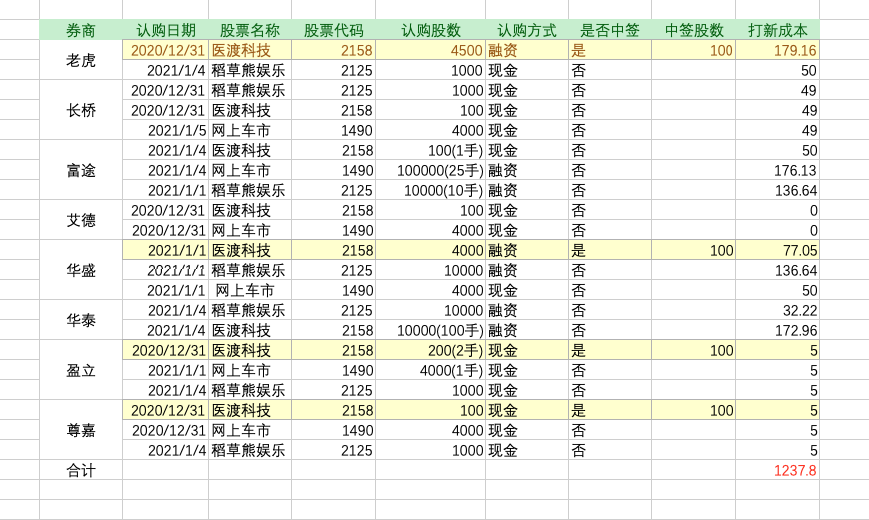Image resolution: width=869 pixels, height=520 pixels.
Task: Click the 是否中签 header cell
Action: point(609,30)
